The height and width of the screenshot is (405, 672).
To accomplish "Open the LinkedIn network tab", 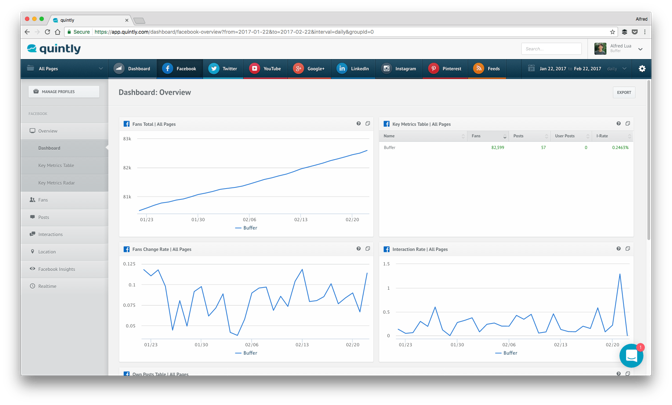I will tap(353, 69).
